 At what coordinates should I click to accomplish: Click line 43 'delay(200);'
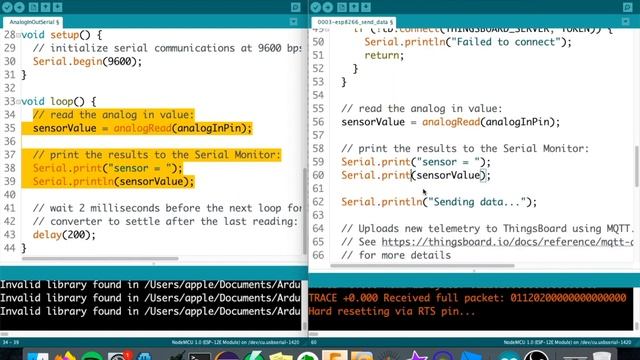(x=64, y=235)
